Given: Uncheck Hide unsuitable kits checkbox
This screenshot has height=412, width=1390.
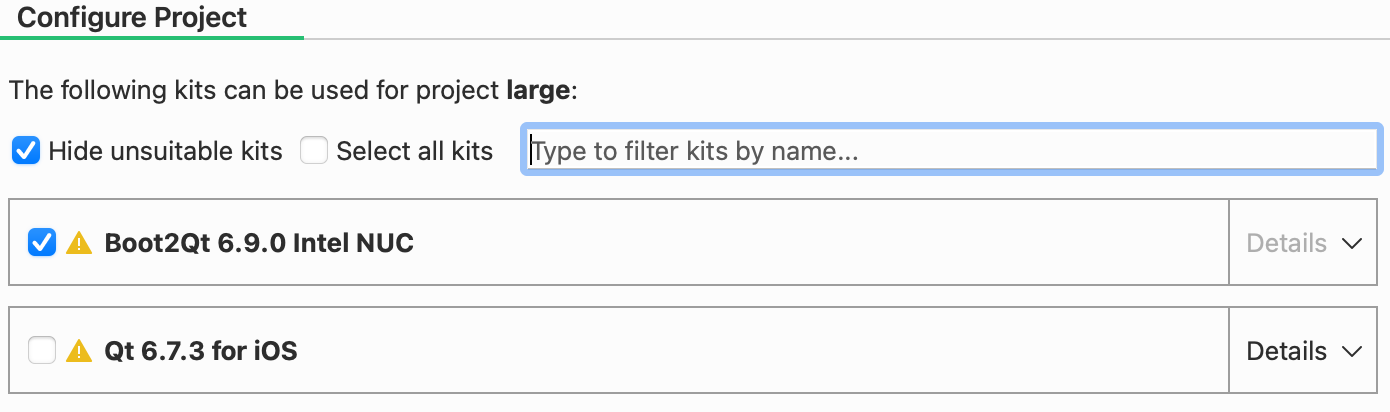Looking at the screenshot, I should point(26,151).
